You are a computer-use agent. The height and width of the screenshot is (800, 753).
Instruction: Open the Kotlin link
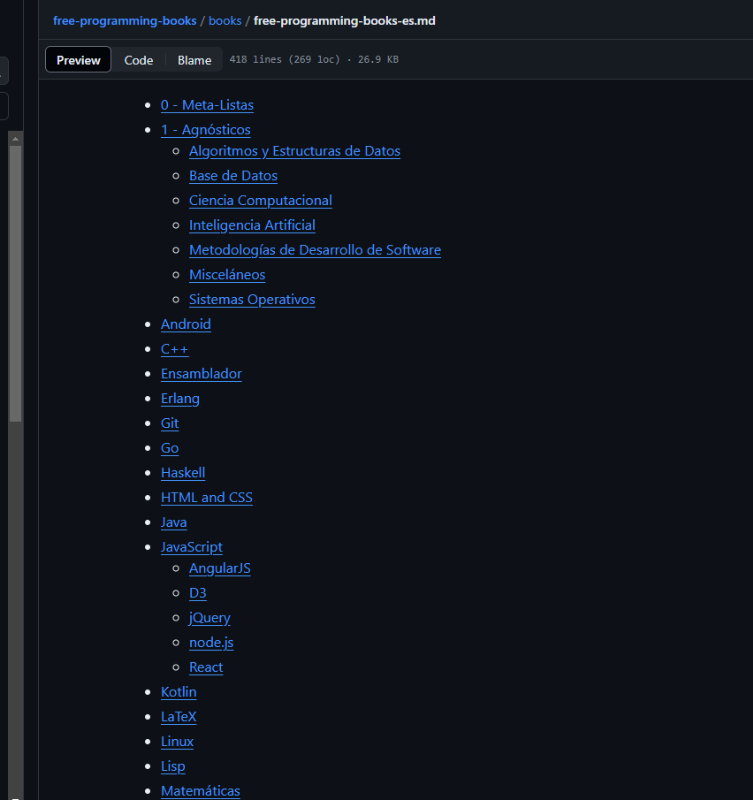(x=179, y=692)
